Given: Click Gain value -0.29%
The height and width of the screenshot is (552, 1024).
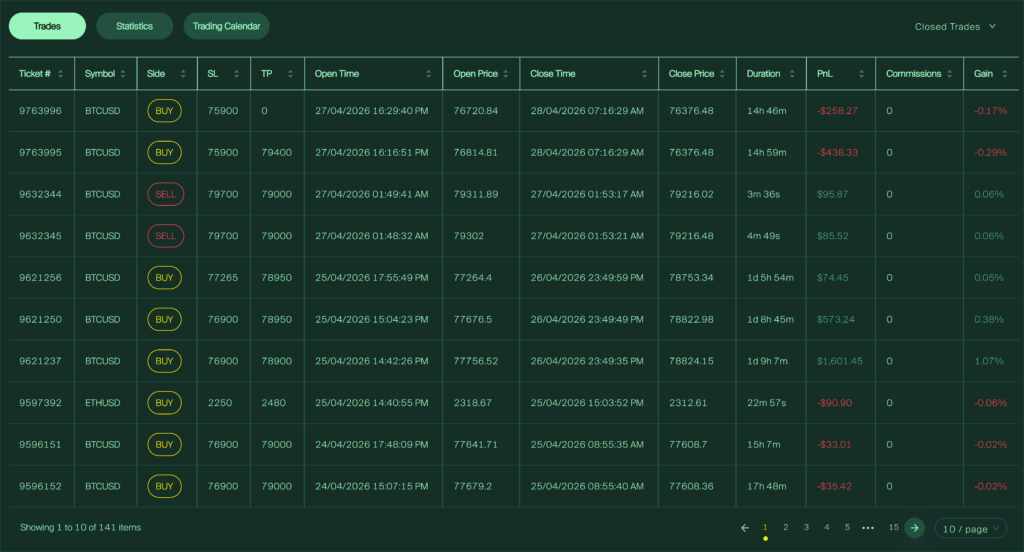Looking at the screenshot, I should click(x=991, y=152).
